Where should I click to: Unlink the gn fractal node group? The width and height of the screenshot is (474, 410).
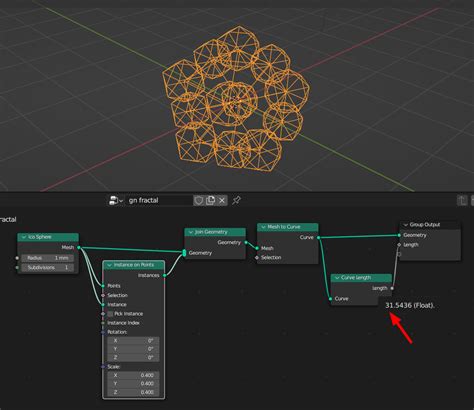coord(222,200)
